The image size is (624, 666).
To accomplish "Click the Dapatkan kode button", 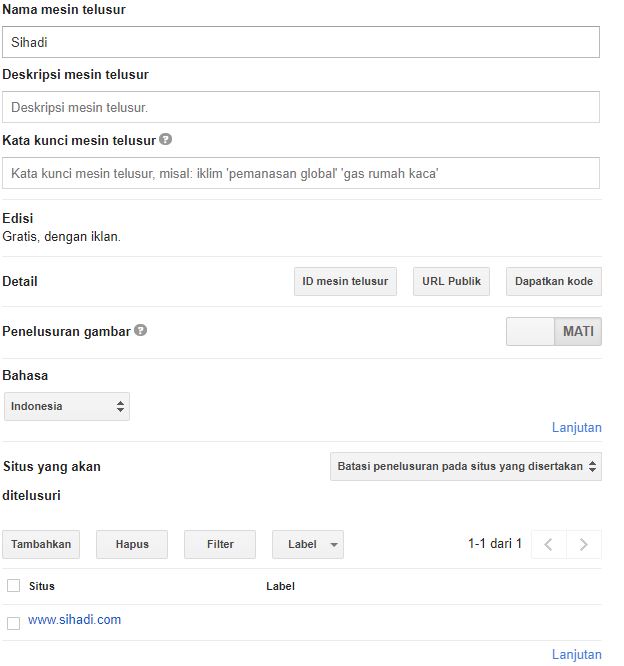I will [x=553, y=281].
